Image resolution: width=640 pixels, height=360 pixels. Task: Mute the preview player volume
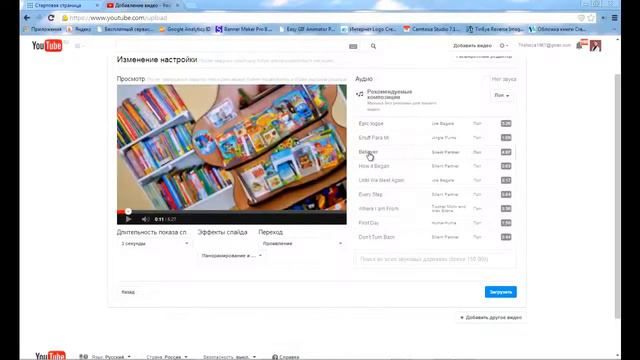(x=145, y=219)
